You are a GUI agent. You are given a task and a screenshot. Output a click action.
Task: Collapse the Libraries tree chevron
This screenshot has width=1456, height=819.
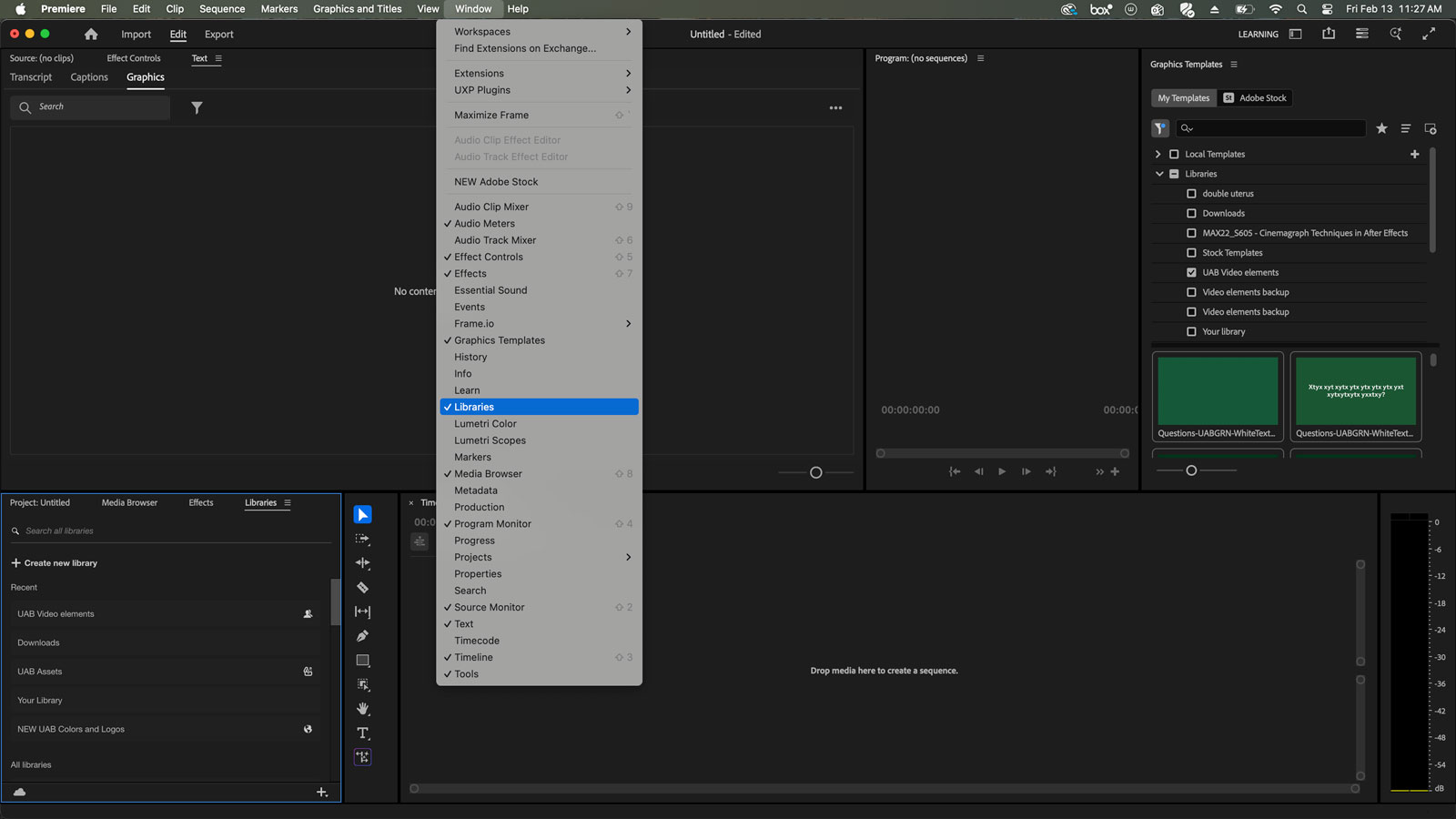pyautogui.click(x=1159, y=174)
